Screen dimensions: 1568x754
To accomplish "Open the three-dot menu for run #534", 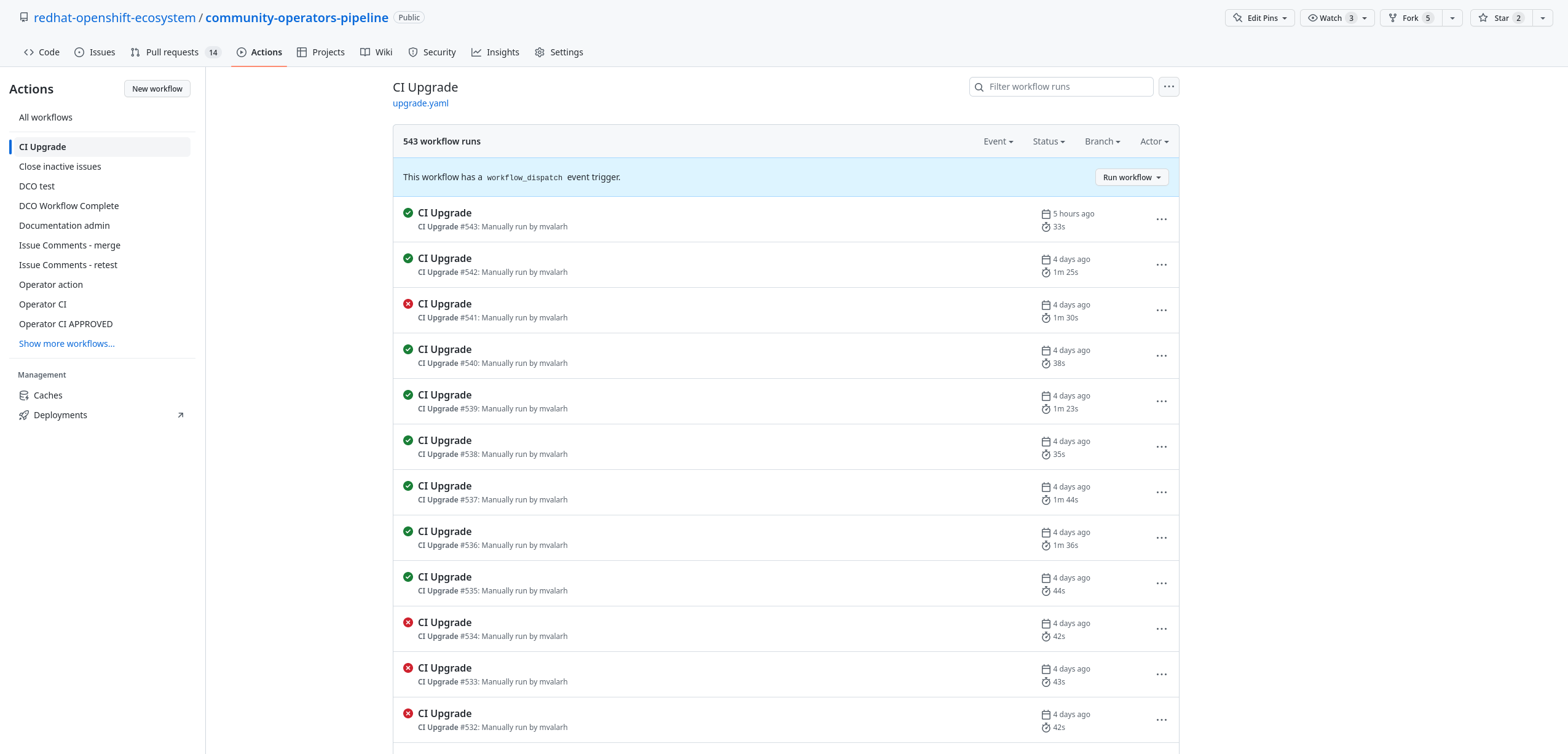I will pyautogui.click(x=1161, y=629).
